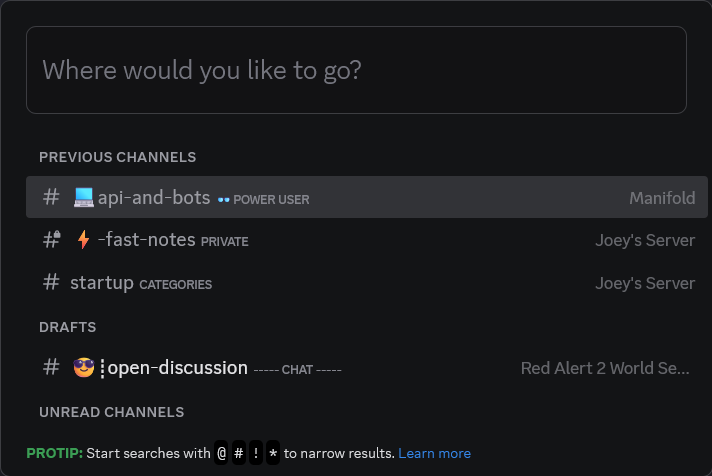The height and width of the screenshot is (476, 712).
Task: Click the laptop emoji beside api-and-bots
Action: 84,198
